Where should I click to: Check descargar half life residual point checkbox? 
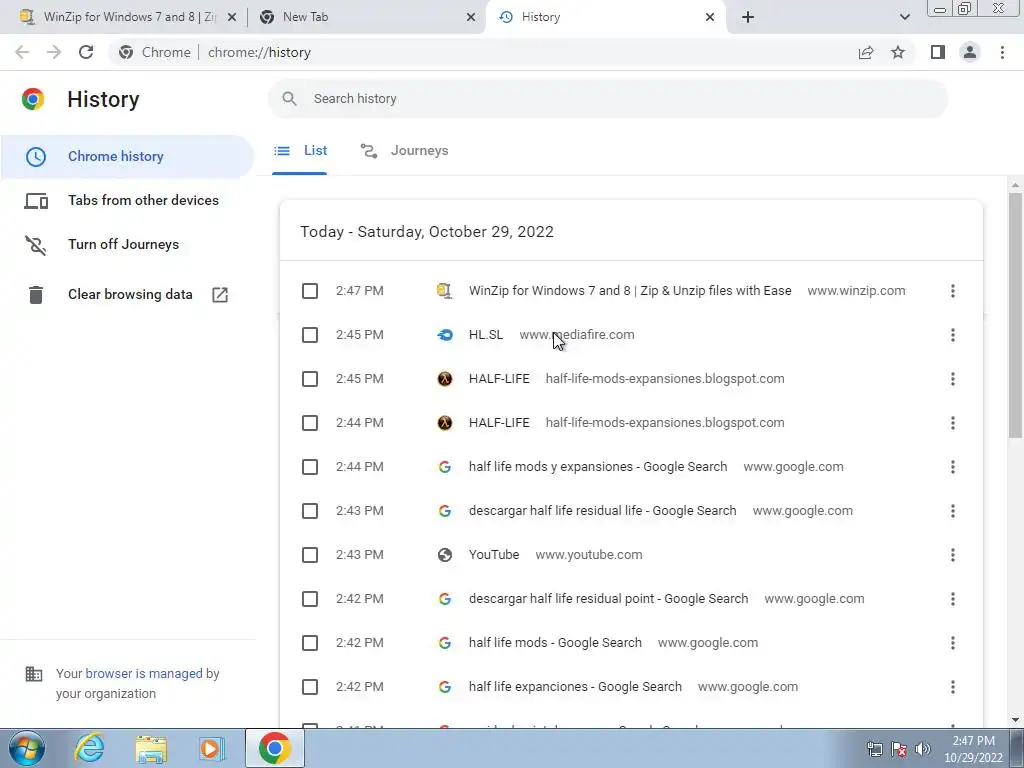pos(310,599)
